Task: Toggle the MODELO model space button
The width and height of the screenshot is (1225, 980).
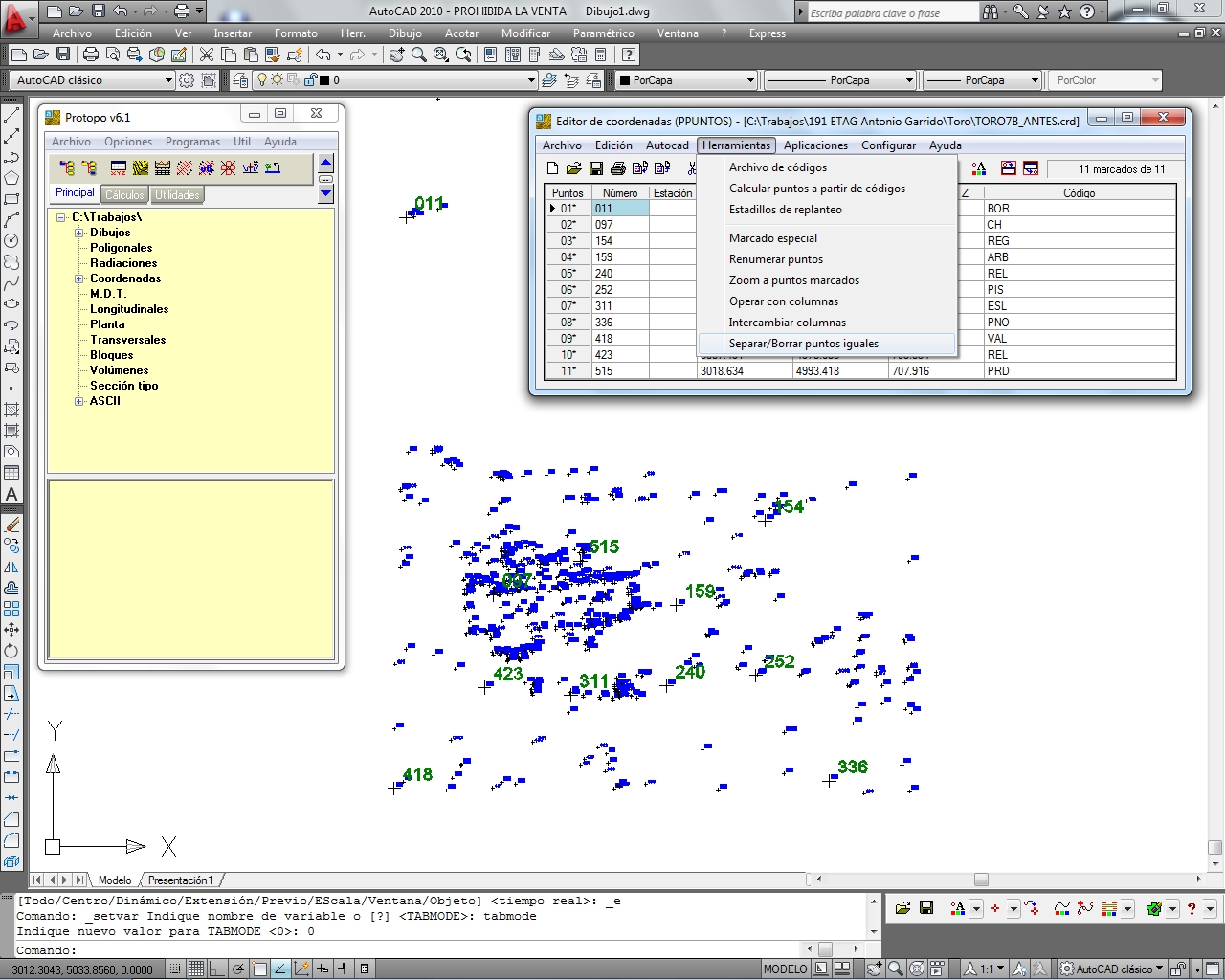Action: pyautogui.click(x=785, y=969)
